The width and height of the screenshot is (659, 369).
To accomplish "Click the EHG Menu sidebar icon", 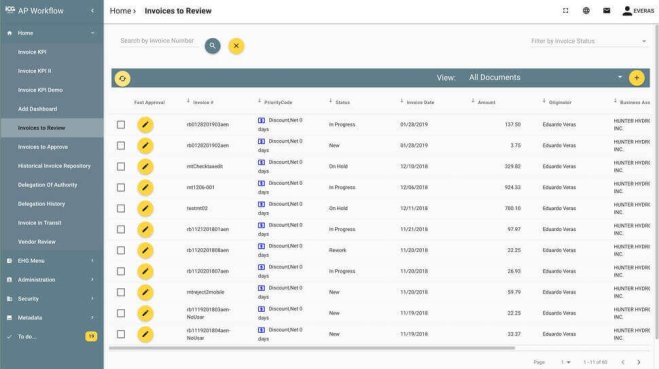I will click(x=9, y=261).
